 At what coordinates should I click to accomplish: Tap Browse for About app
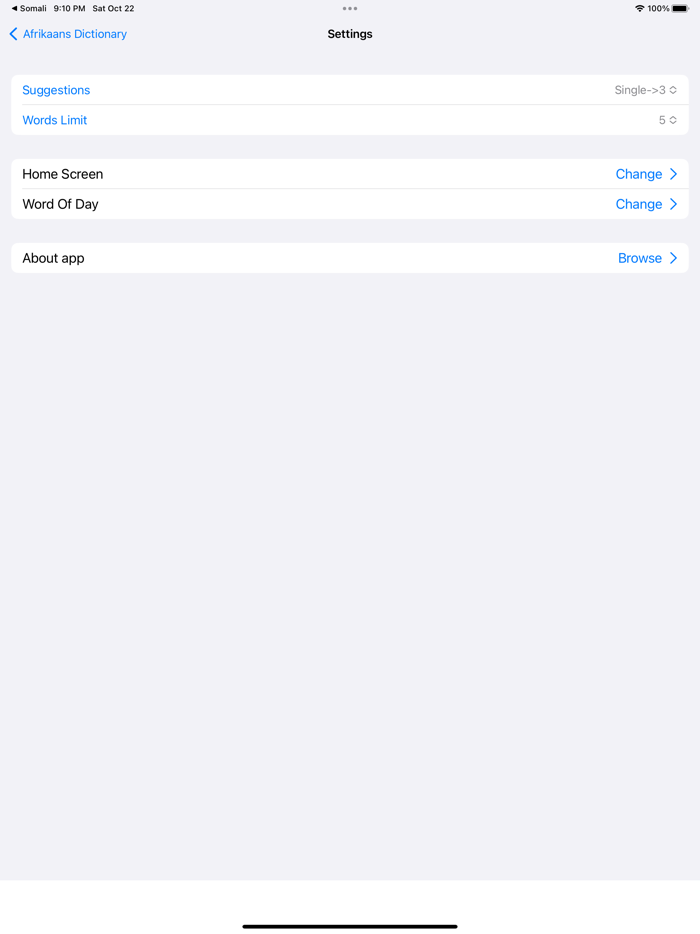tap(640, 258)
